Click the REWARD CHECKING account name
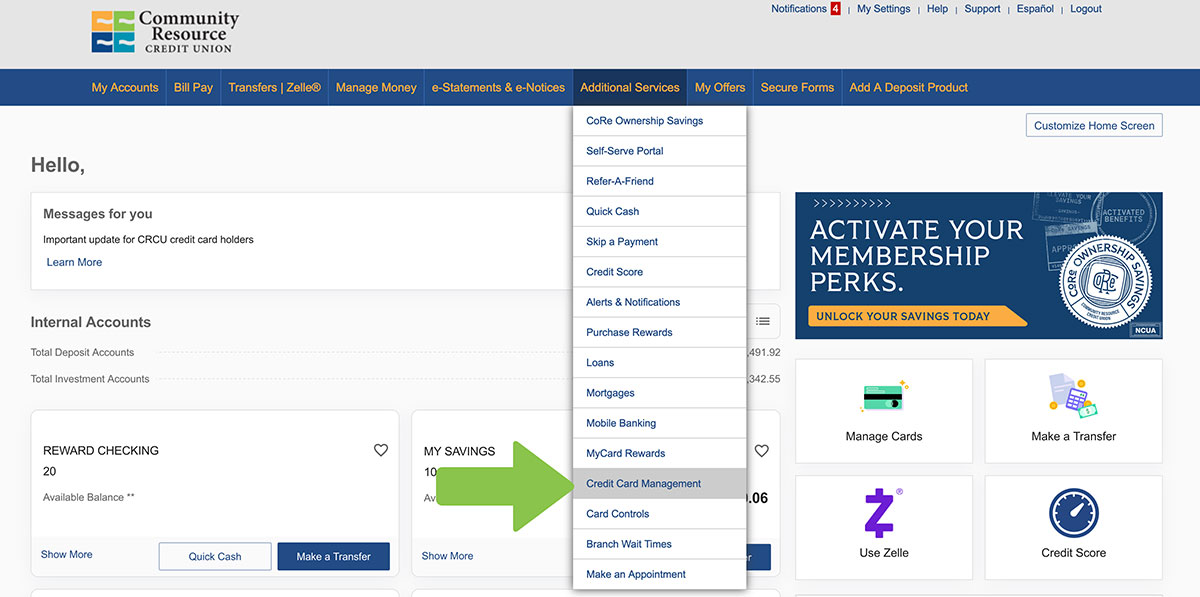The height and width of the screenshot is (597, 1200). (101, 451)
